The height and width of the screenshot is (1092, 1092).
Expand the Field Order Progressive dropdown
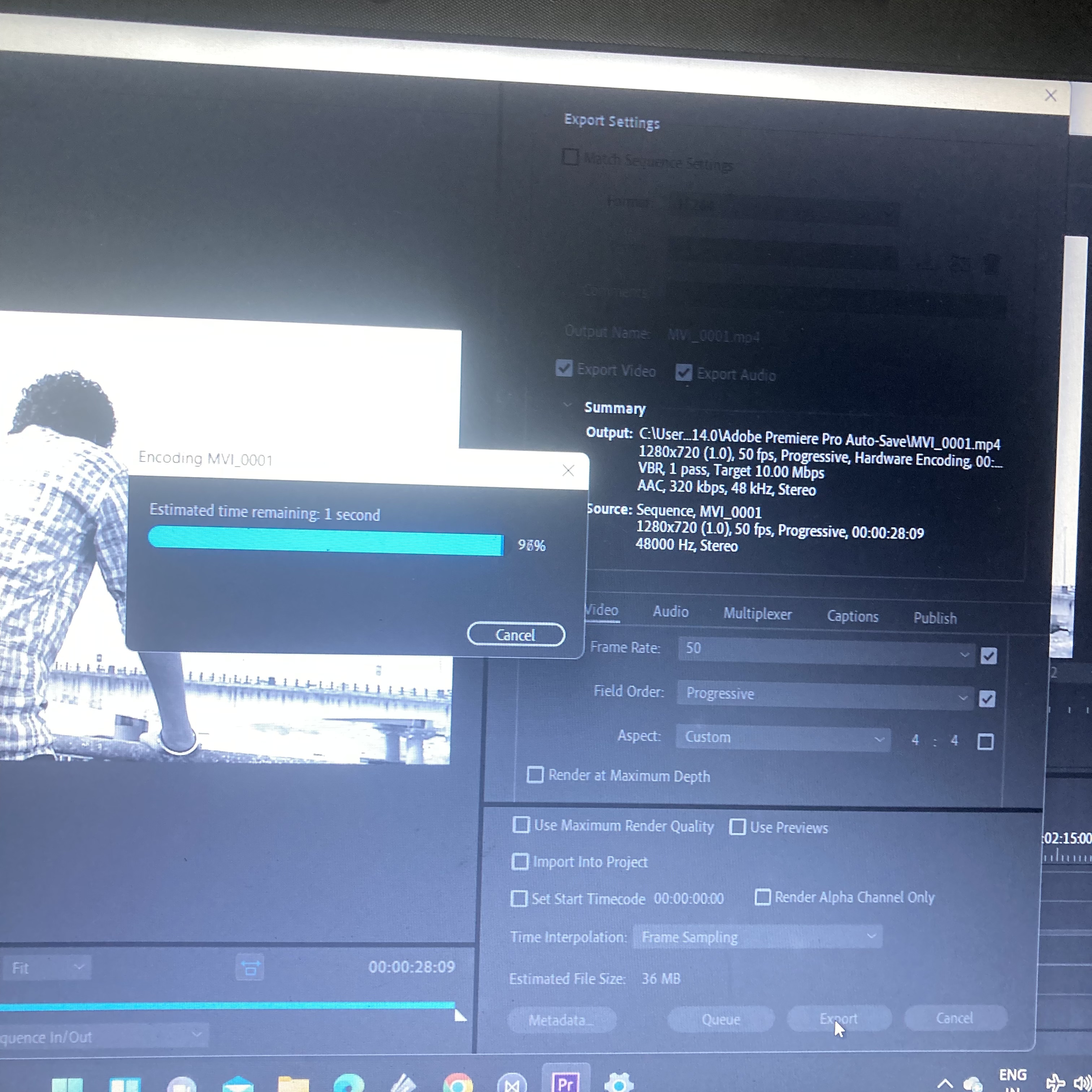[825, 695]
